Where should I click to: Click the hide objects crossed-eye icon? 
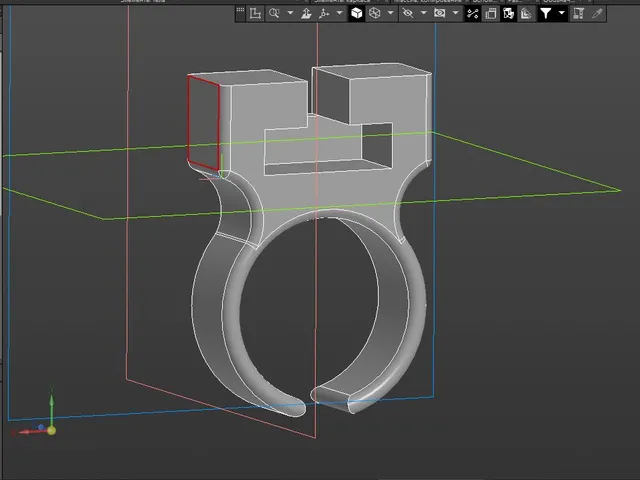pyautogui.click(x=407, y=13)
